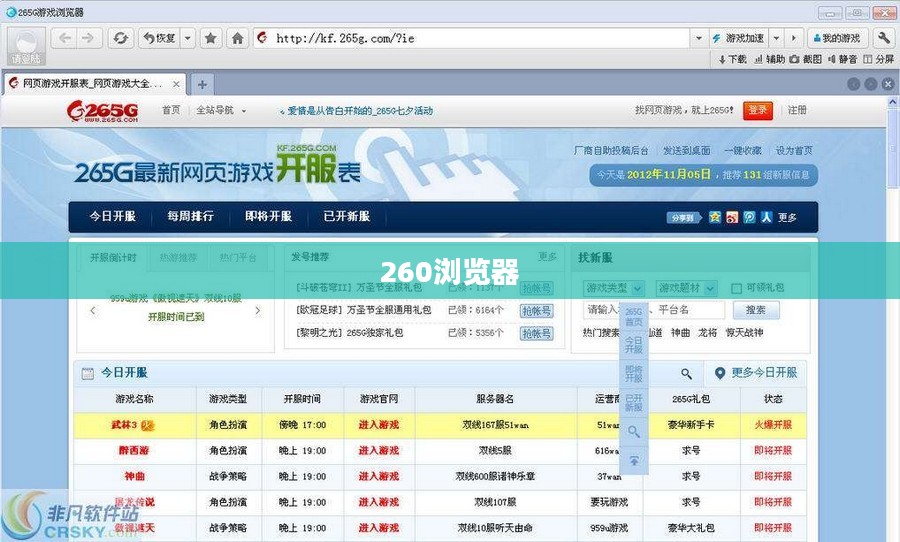Switch to the 热游推荐 tab

pos(178,257)
